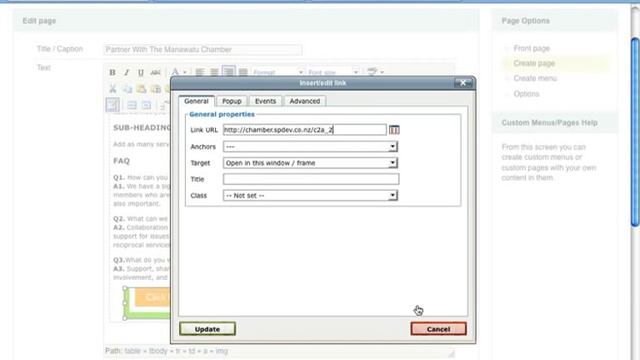Click the link Title input field
The width and height of the screenshot is (640, 360).
coord(311,179)
